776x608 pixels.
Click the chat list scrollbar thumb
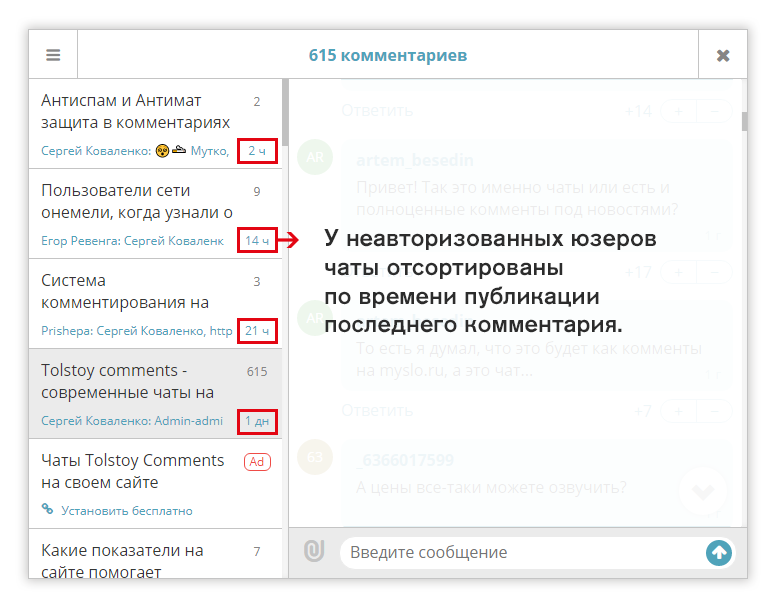285,112
